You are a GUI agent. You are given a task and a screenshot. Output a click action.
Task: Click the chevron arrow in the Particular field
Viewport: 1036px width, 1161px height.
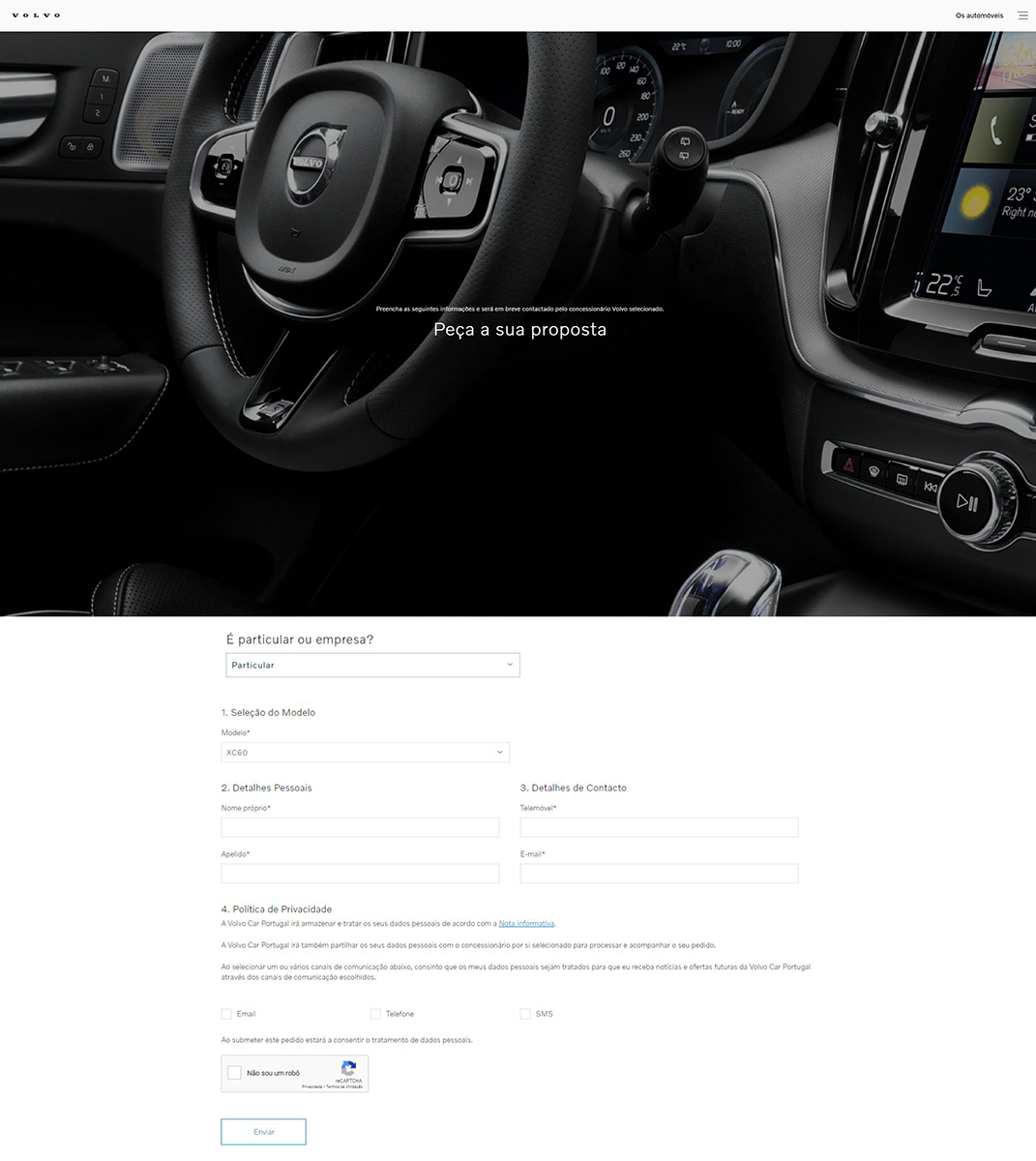coord(510,665)
